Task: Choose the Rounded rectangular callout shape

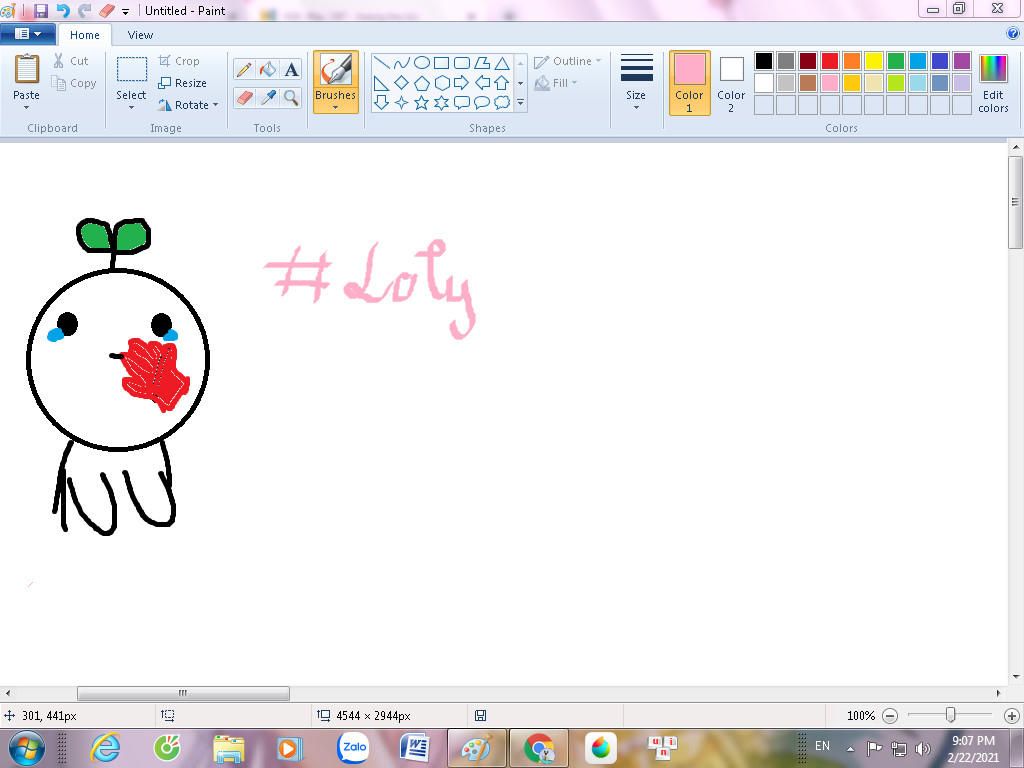Action: click(x=462, y=103)
